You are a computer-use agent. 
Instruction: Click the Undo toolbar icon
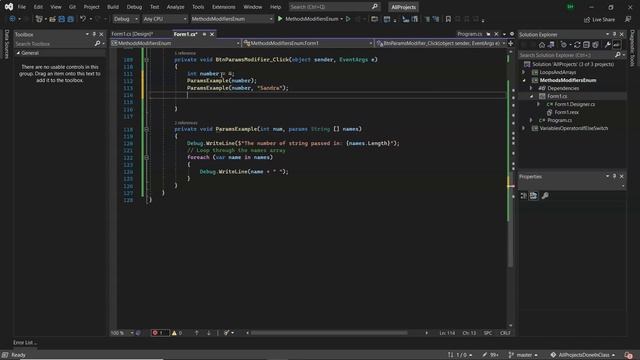83,19
